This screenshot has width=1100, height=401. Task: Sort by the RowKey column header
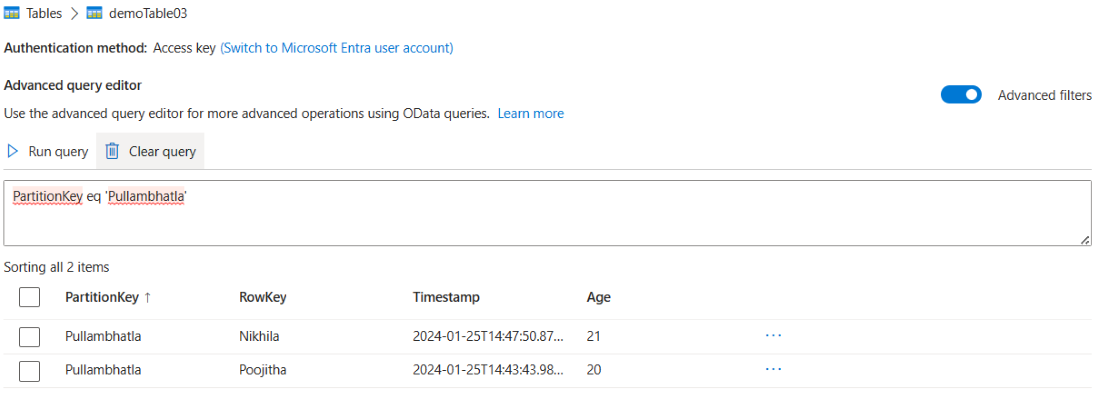(263, 297)
